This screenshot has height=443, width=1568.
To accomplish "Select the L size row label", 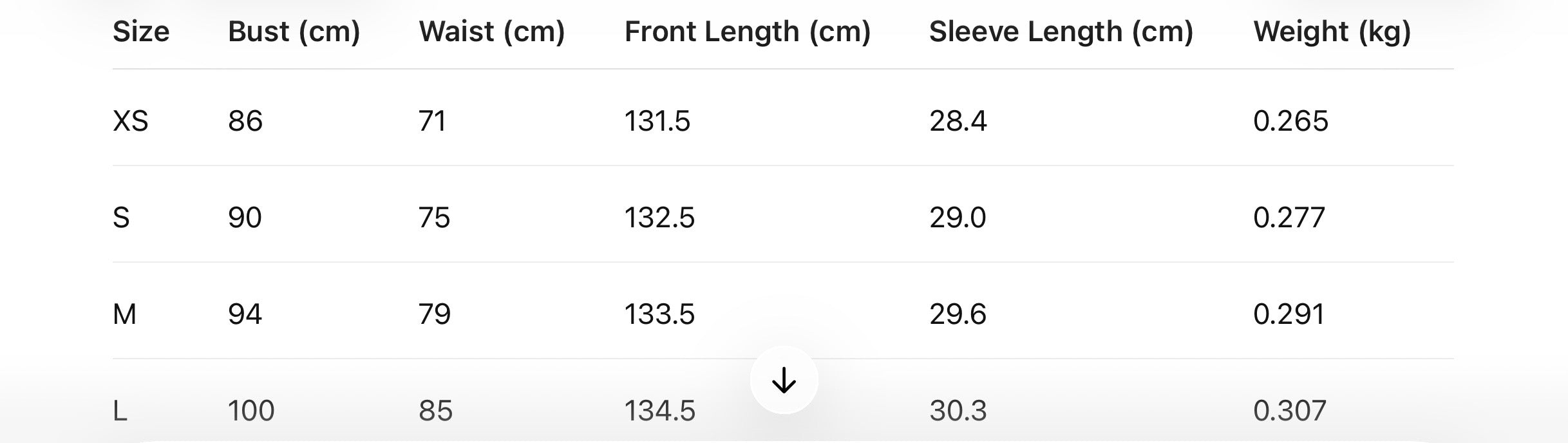I will point(120,411).
